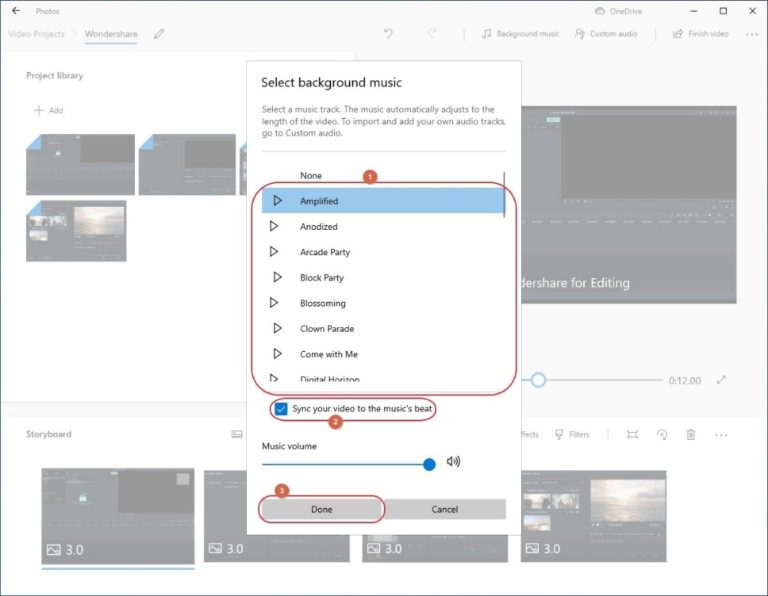768x596 pixels.
Task: Click the OneDrive cloud icon
Action: pos(600,11)
